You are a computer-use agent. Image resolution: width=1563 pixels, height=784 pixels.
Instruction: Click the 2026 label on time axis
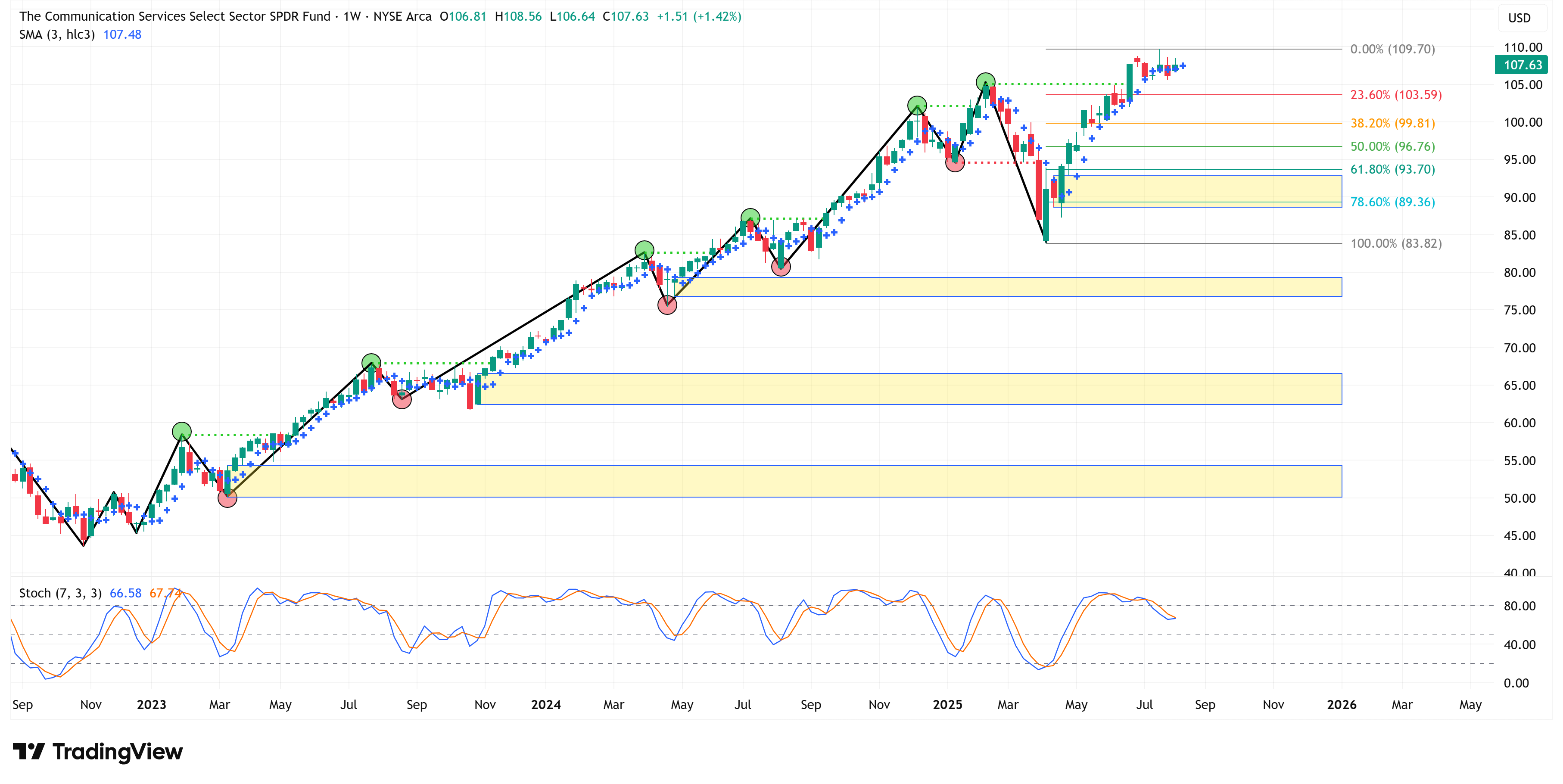click(x=1341, y=704)
